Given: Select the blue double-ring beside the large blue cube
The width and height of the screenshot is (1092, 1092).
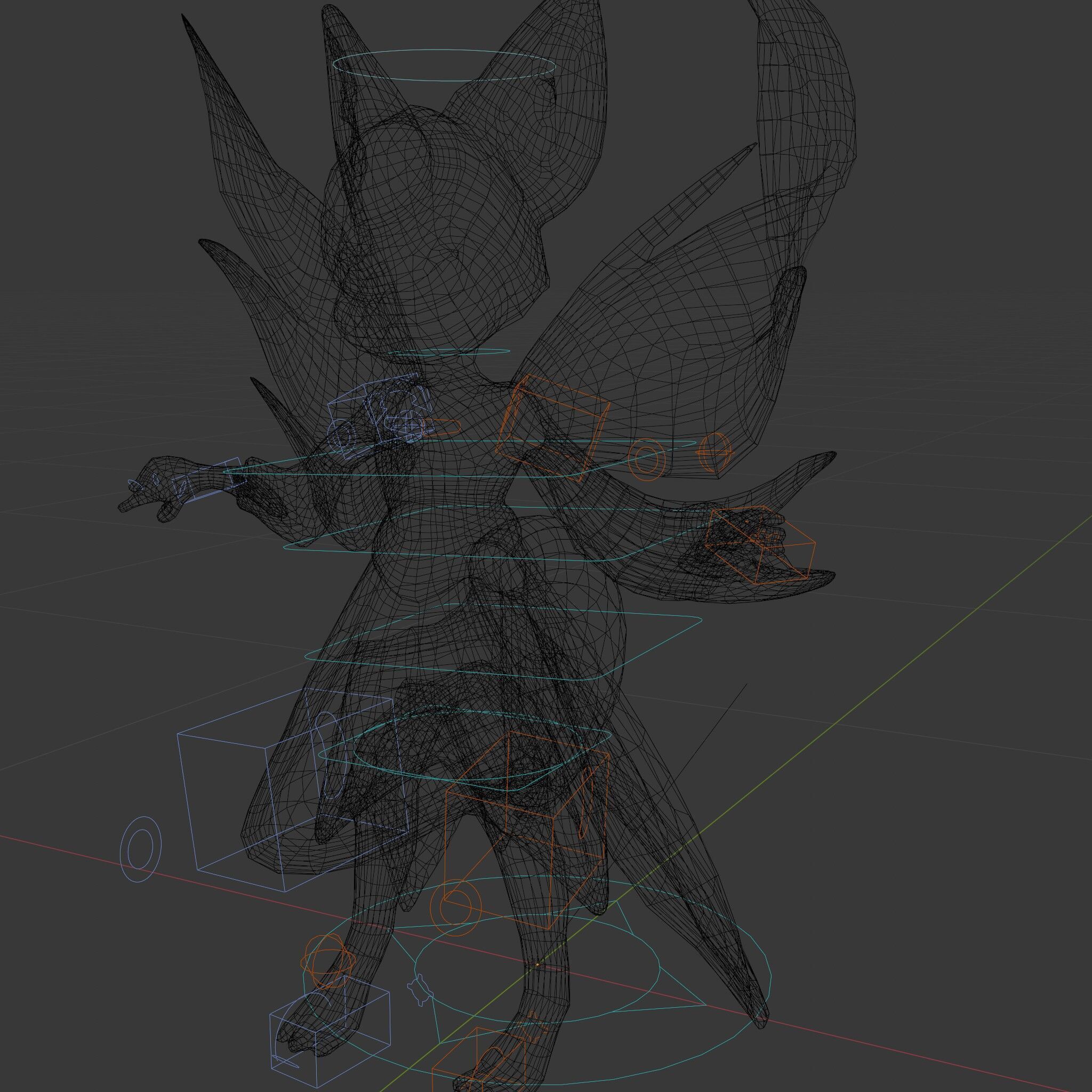Looking at the screenshot, I should pyautogui.click(x=141, y=849).
